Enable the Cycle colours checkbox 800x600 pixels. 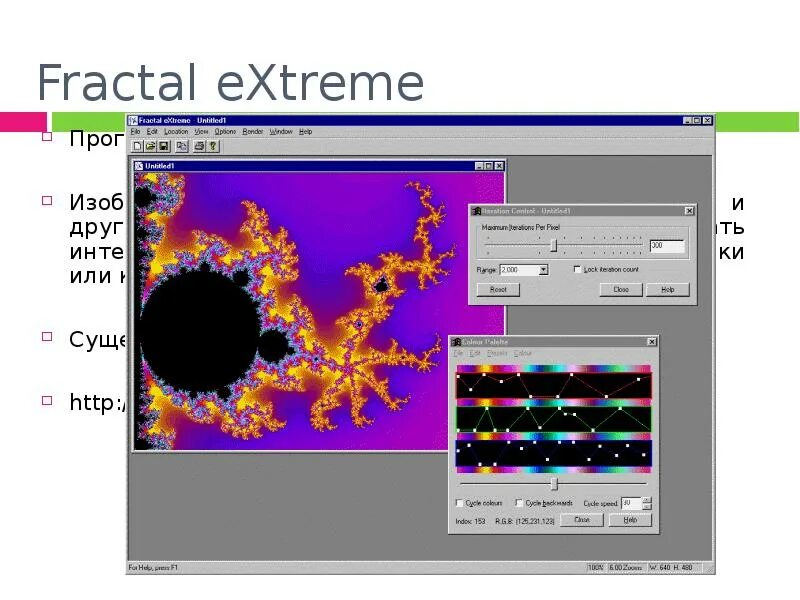[x=459, y=503]
